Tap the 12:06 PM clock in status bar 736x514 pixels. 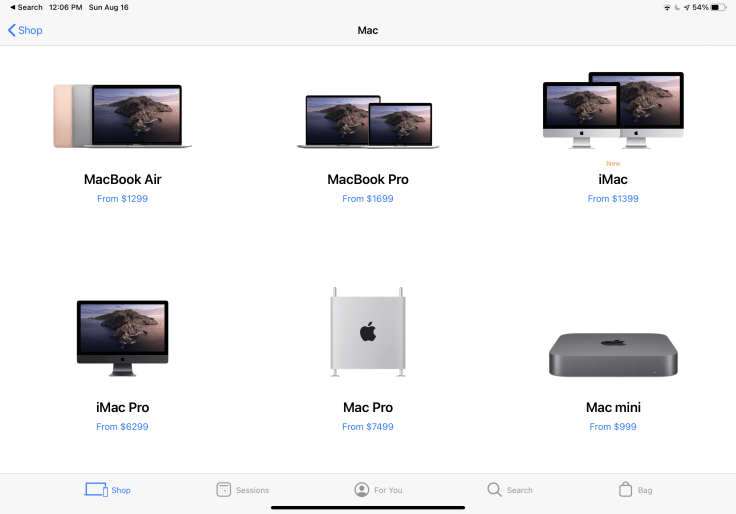click(66, 8)
